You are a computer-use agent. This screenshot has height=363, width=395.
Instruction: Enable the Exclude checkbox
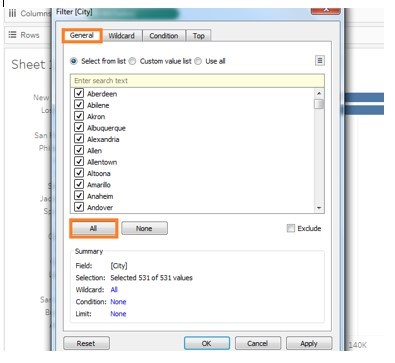[291, 228]
